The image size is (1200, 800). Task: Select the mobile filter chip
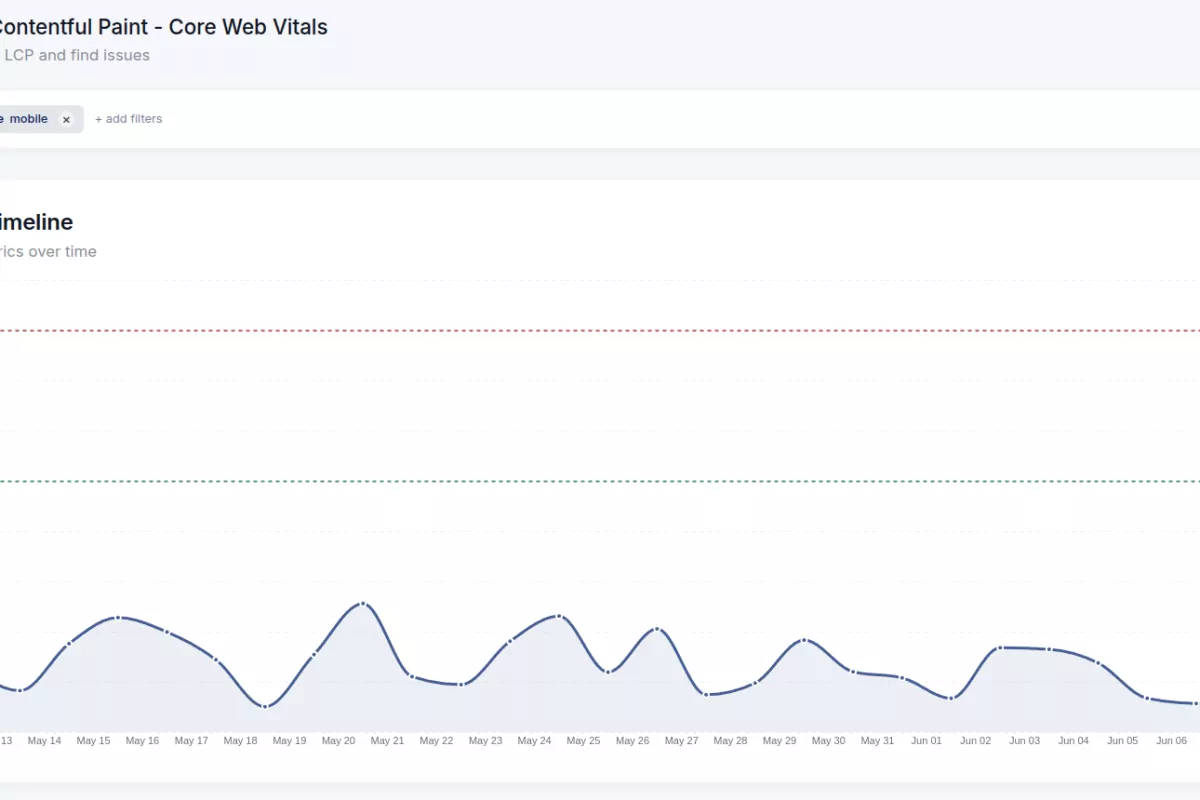pos(30,119)
